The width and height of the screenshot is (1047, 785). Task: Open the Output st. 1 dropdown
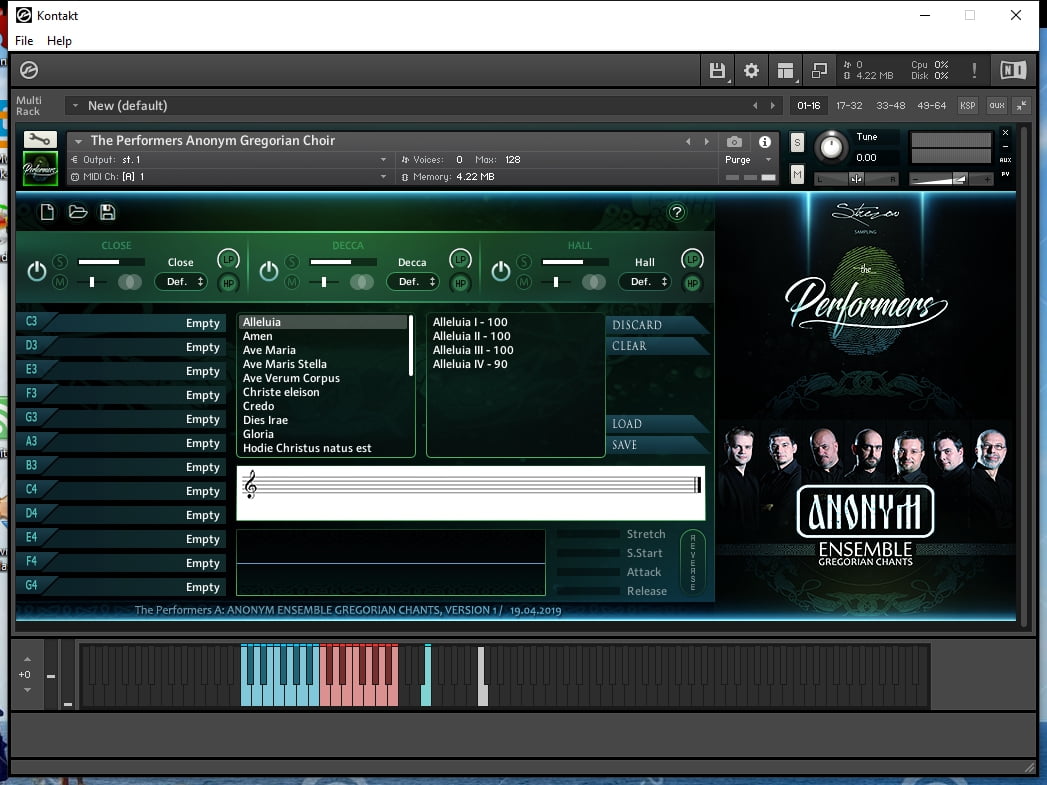[229, 160]
